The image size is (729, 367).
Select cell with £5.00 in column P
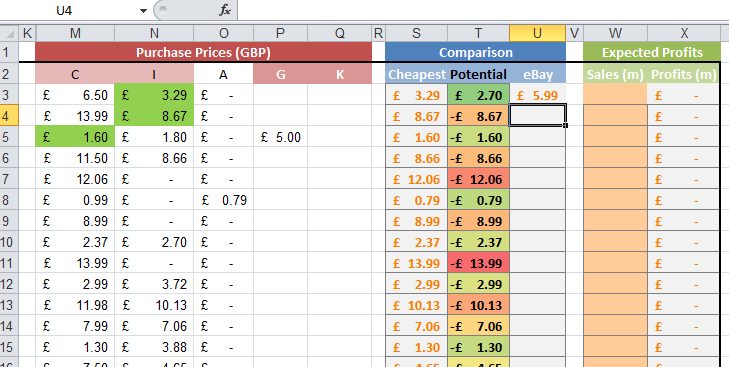point(280,137)
